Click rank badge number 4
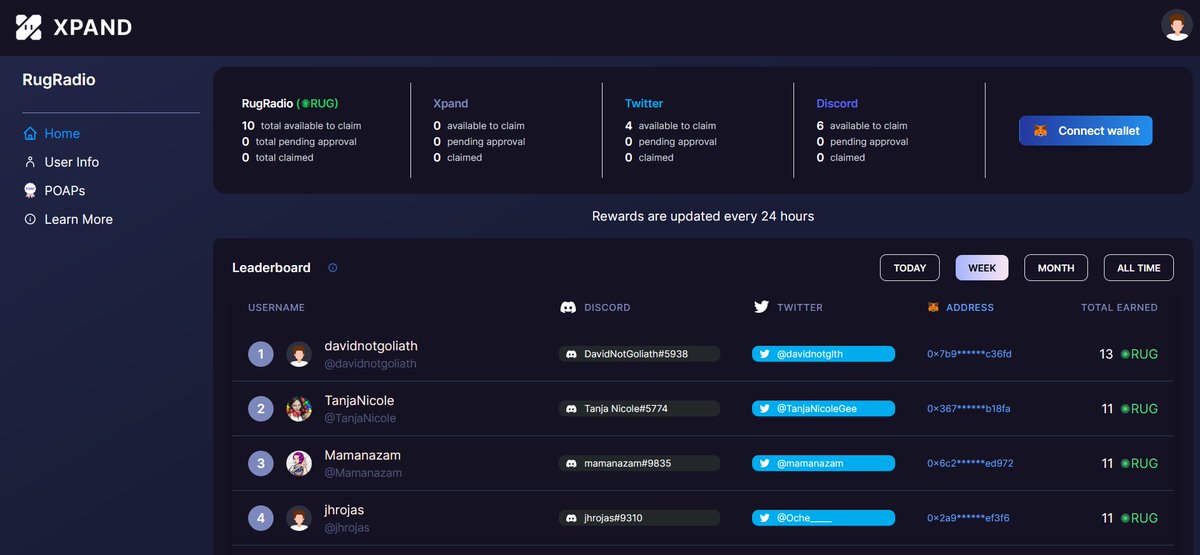 260,518
